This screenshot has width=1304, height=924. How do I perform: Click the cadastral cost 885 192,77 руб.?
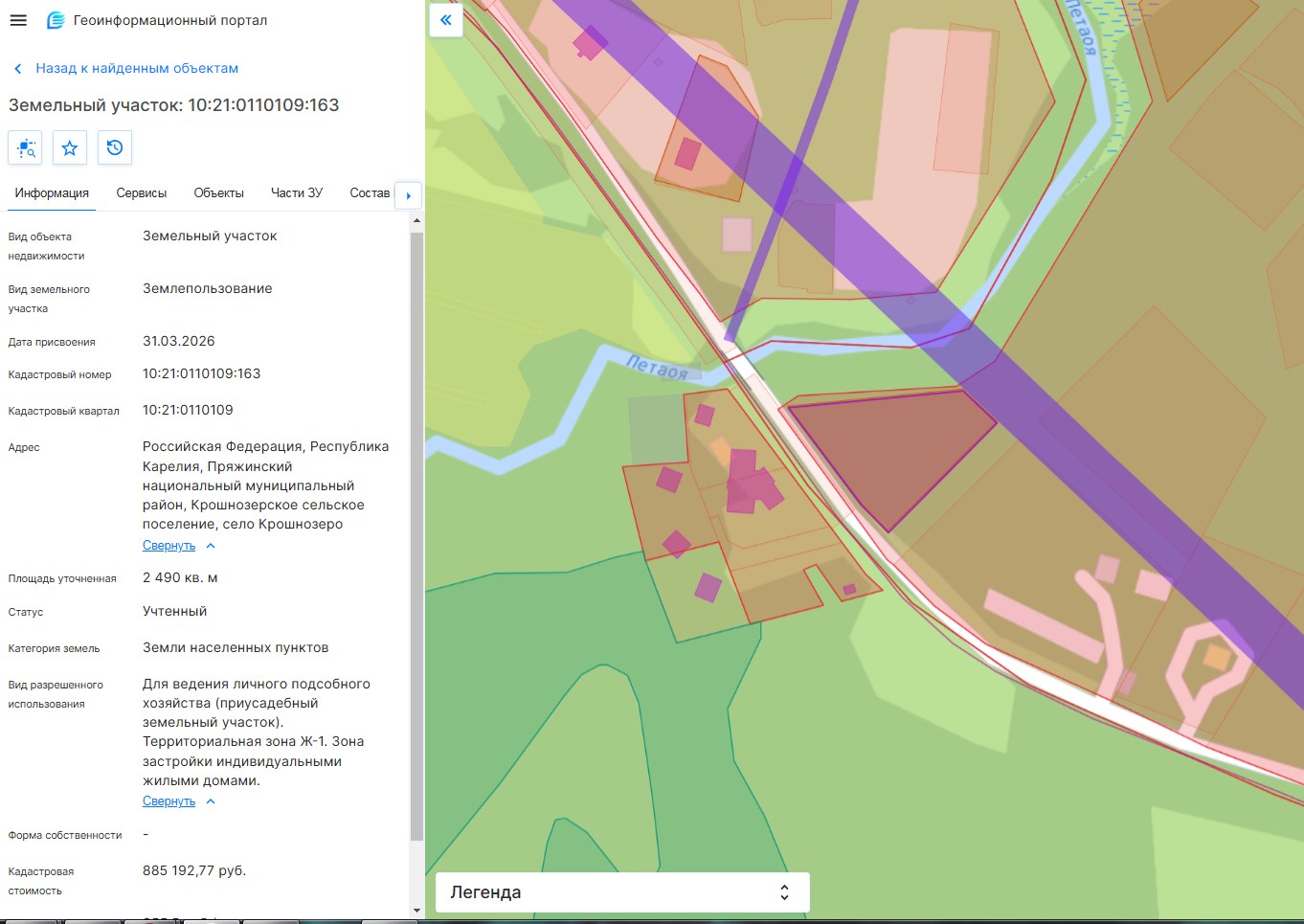click(194, 871)
